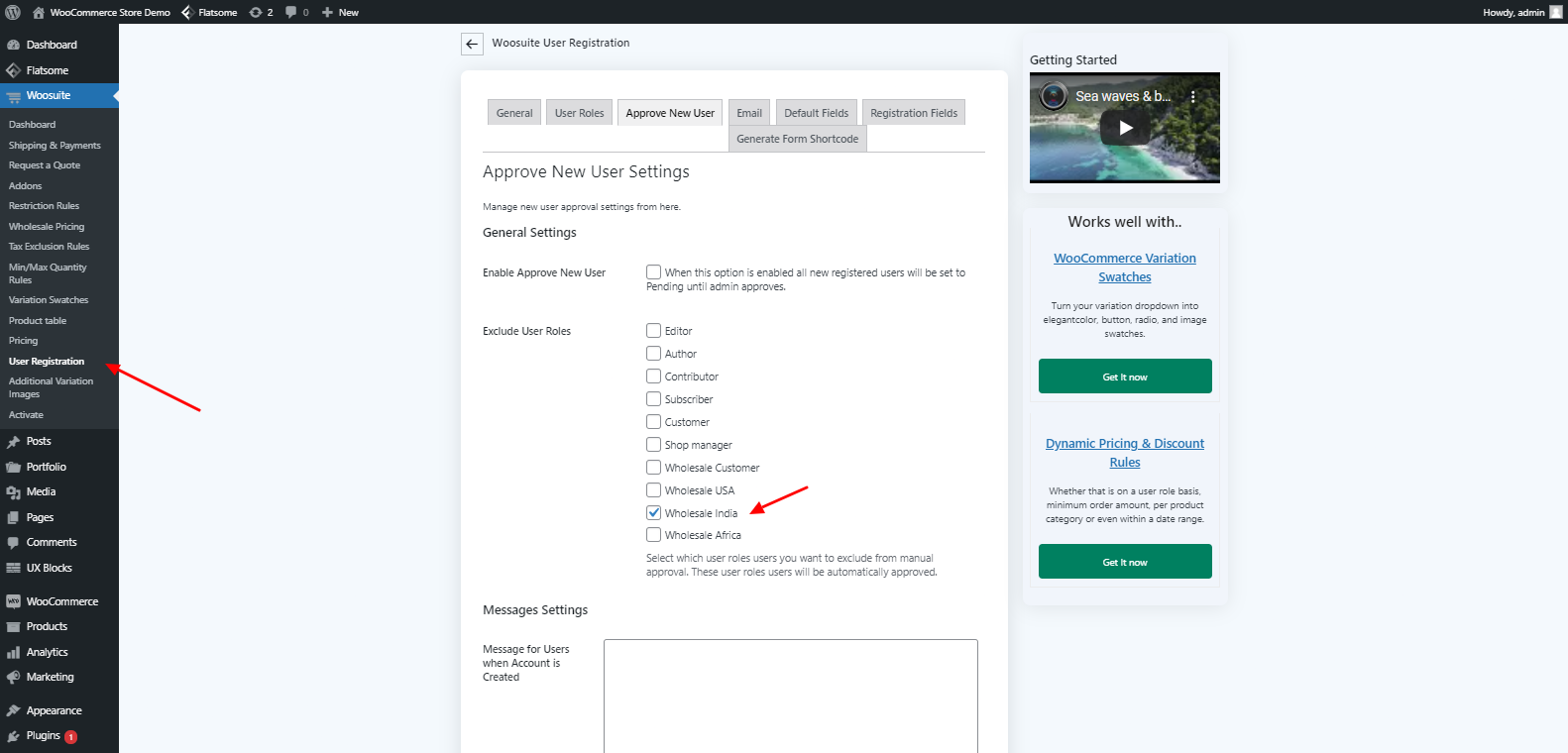
Task: Open Tax Exclusion Rules submenu item
Action: coord(50,247)
